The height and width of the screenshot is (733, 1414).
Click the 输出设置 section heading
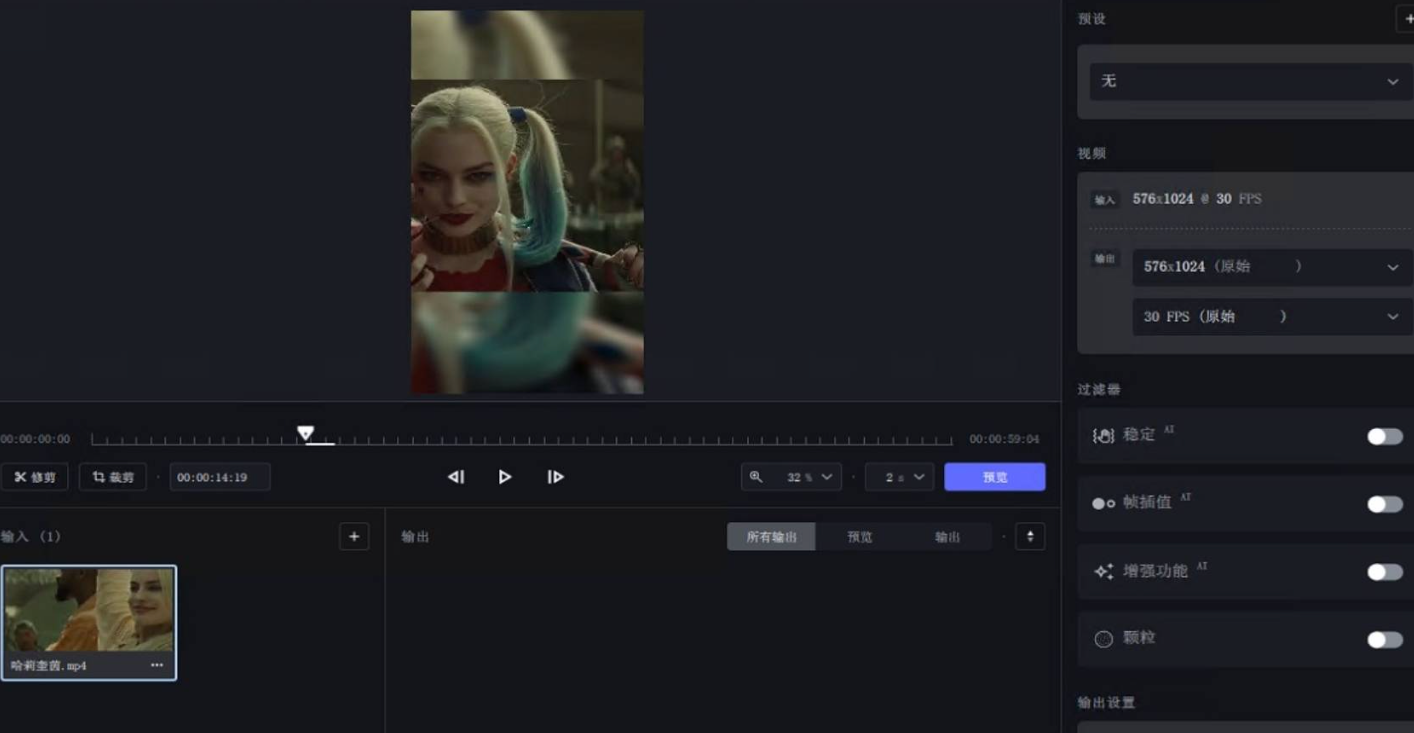[x=1106, y=703]
